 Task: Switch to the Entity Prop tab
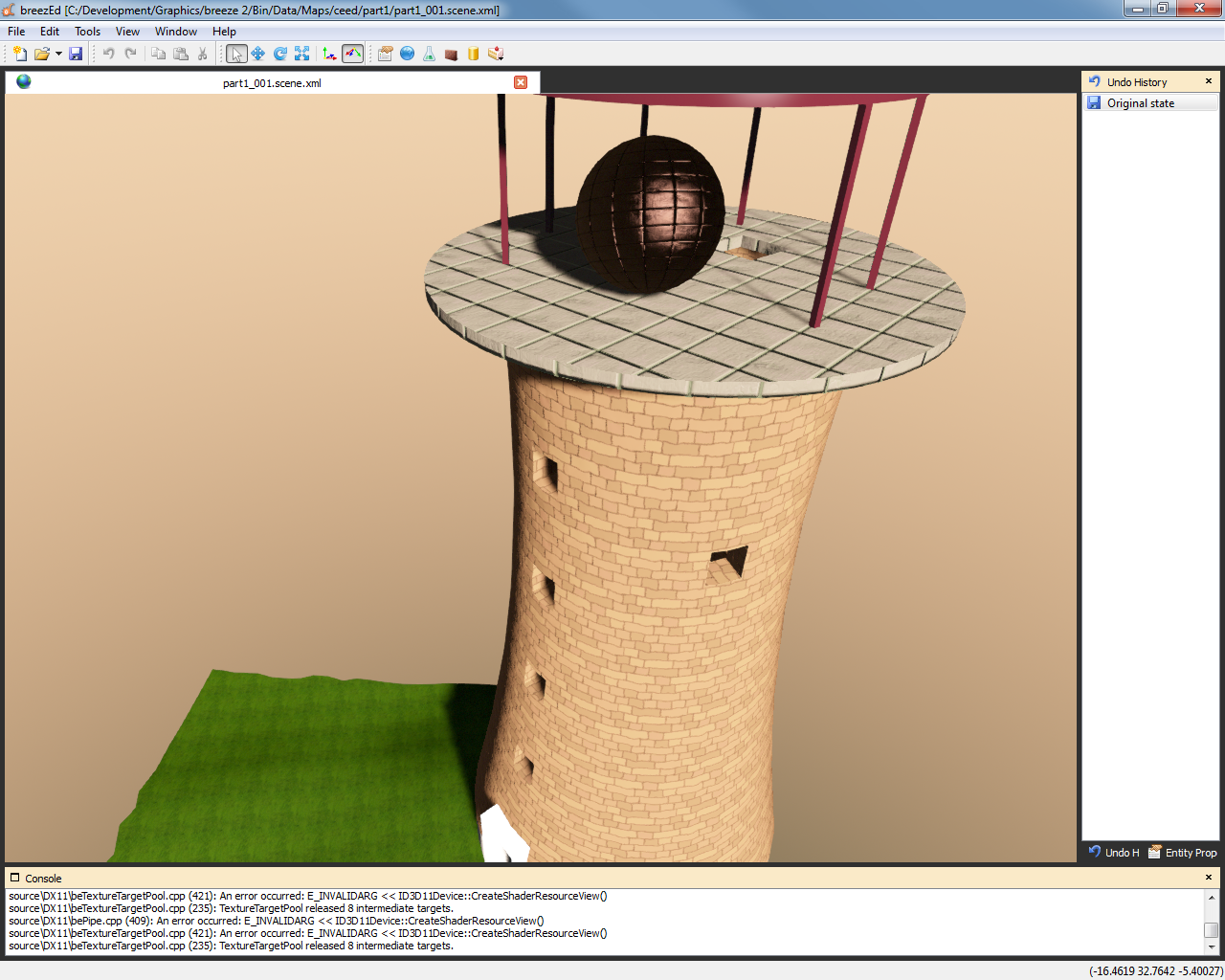(1183, 853)
